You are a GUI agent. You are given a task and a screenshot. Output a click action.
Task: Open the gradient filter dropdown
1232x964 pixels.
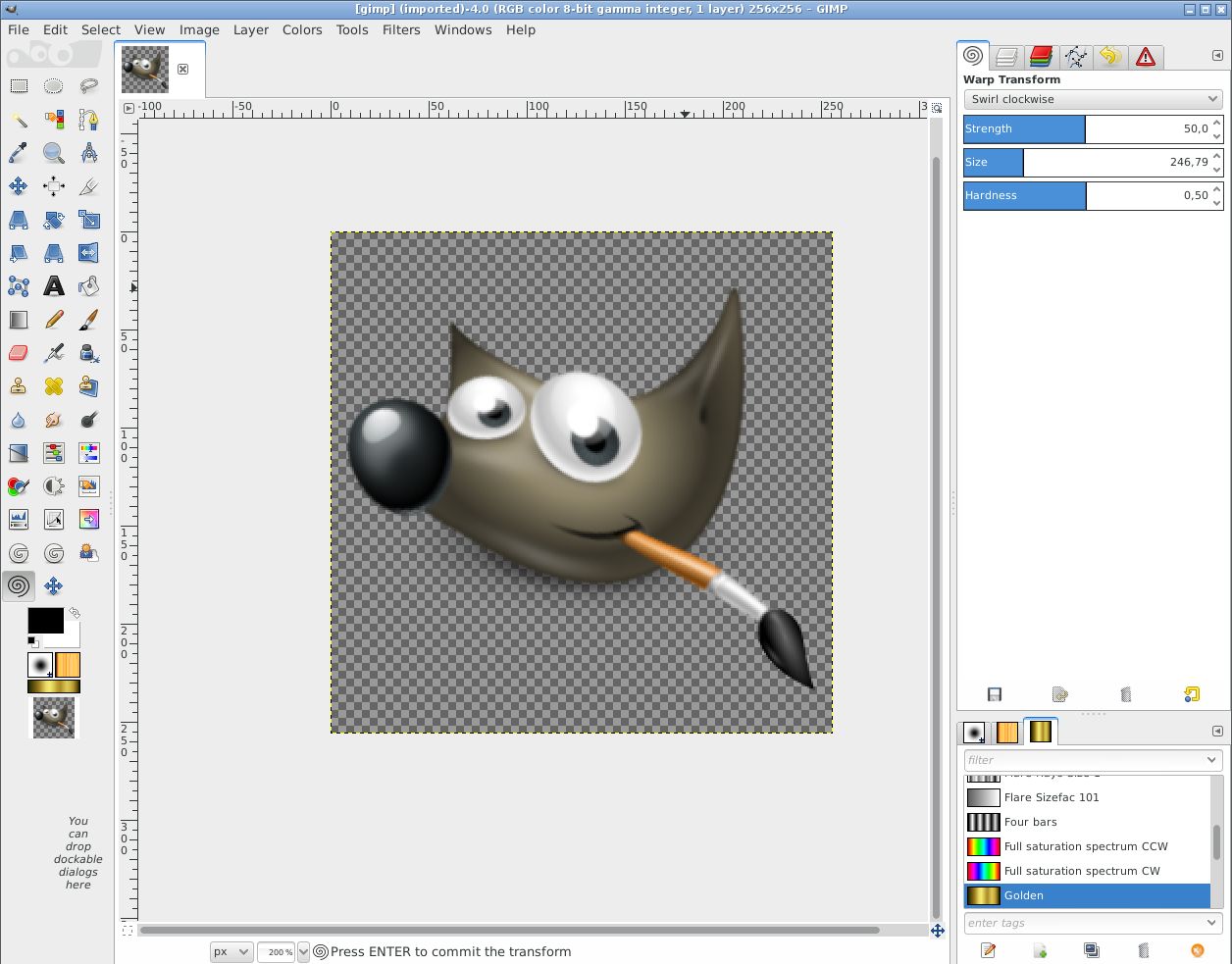pos(1092,759)
